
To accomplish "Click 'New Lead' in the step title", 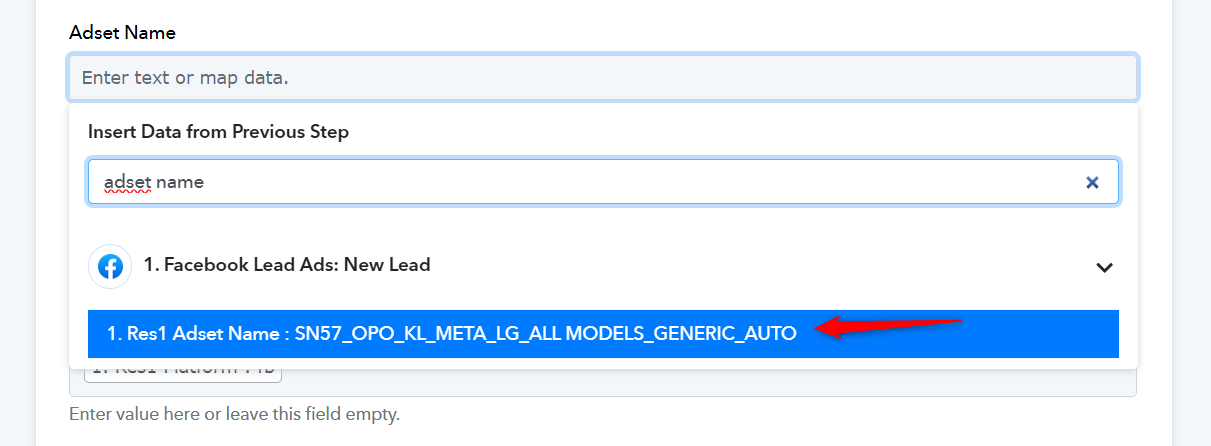I will coord(391,265).
